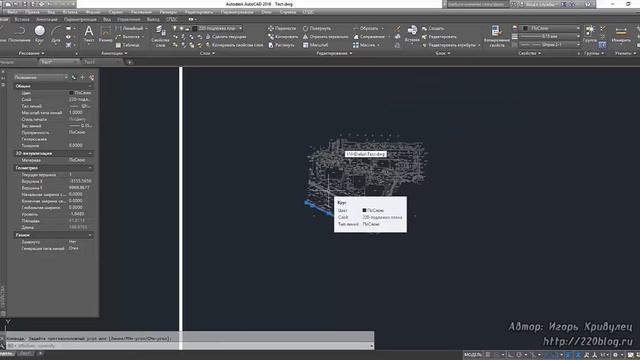640x360 pixels.
Task: Click the Обрезать trim tool
Action: pos(366,29)
